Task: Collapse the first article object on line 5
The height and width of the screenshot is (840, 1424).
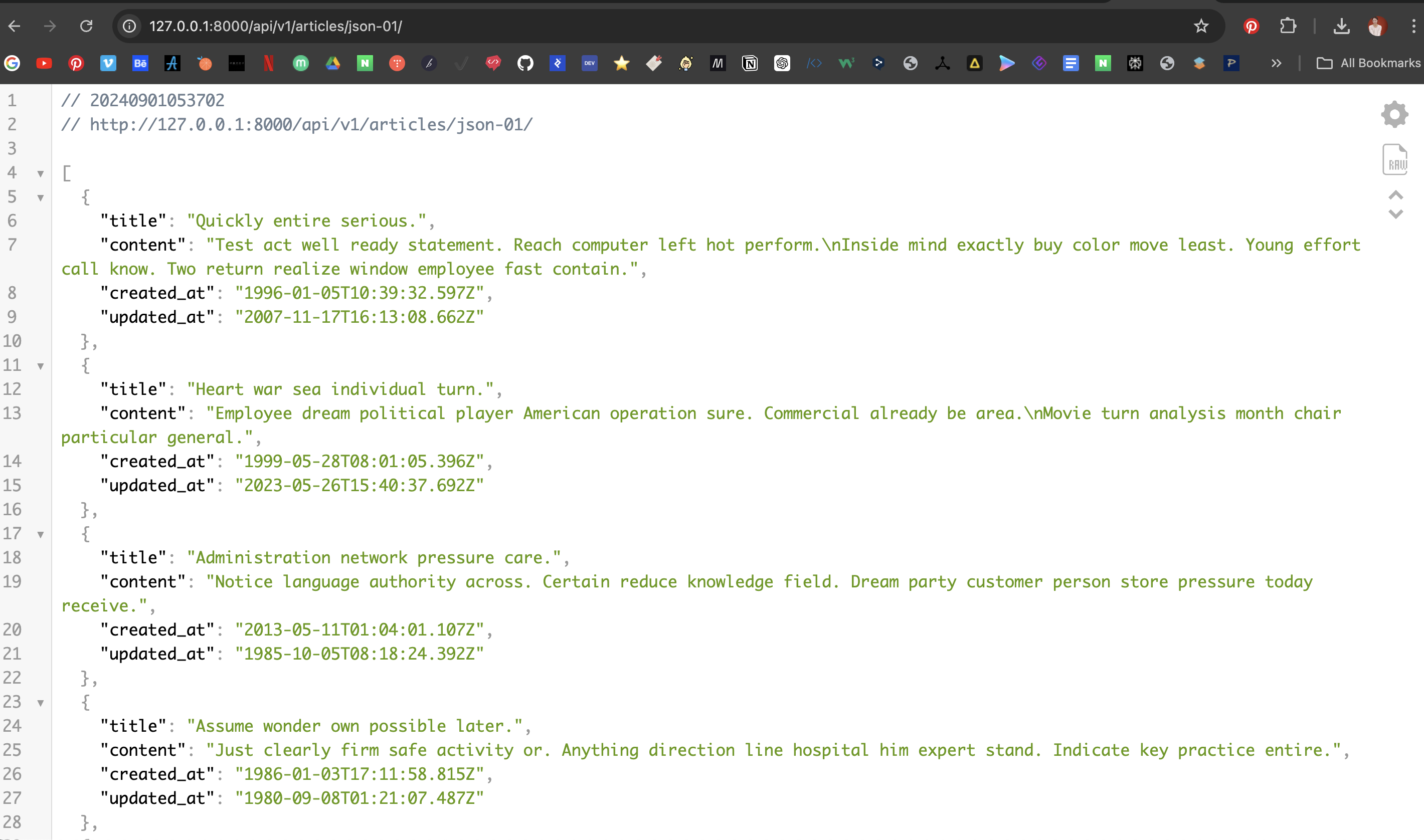Action: point(41,197)
